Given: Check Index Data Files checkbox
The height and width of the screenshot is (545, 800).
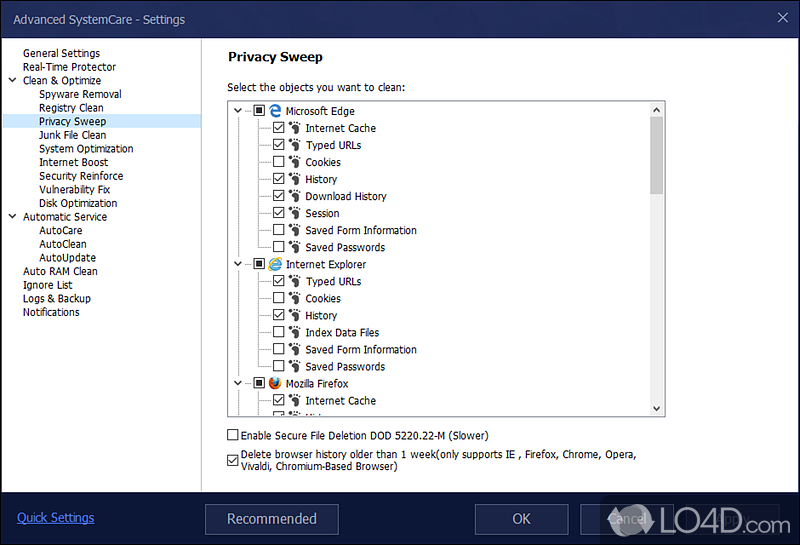Looking at the screenshot, I should [279, 332].
